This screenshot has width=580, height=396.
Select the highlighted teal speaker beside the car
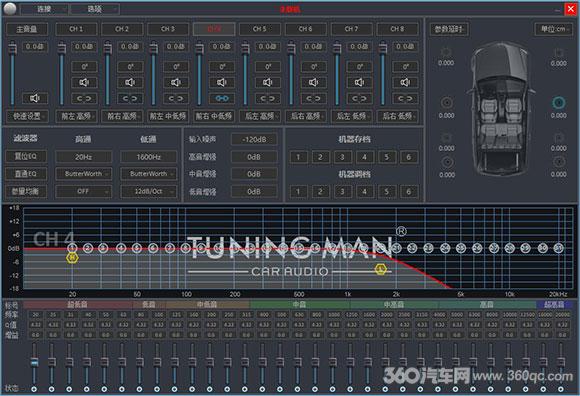558,103
